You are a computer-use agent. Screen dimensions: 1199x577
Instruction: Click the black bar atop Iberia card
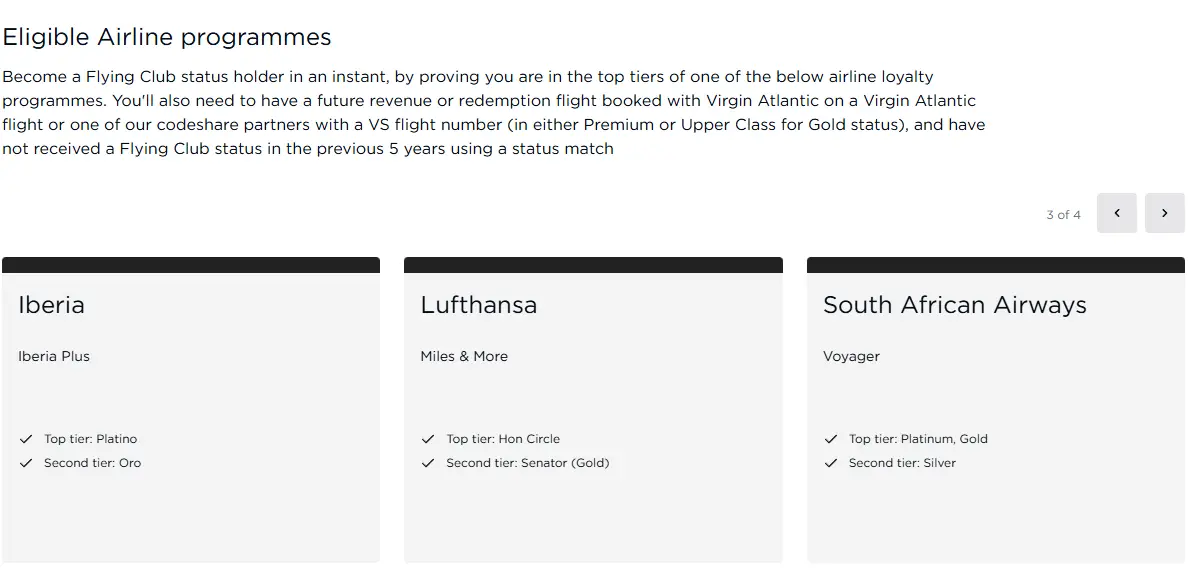191,265
